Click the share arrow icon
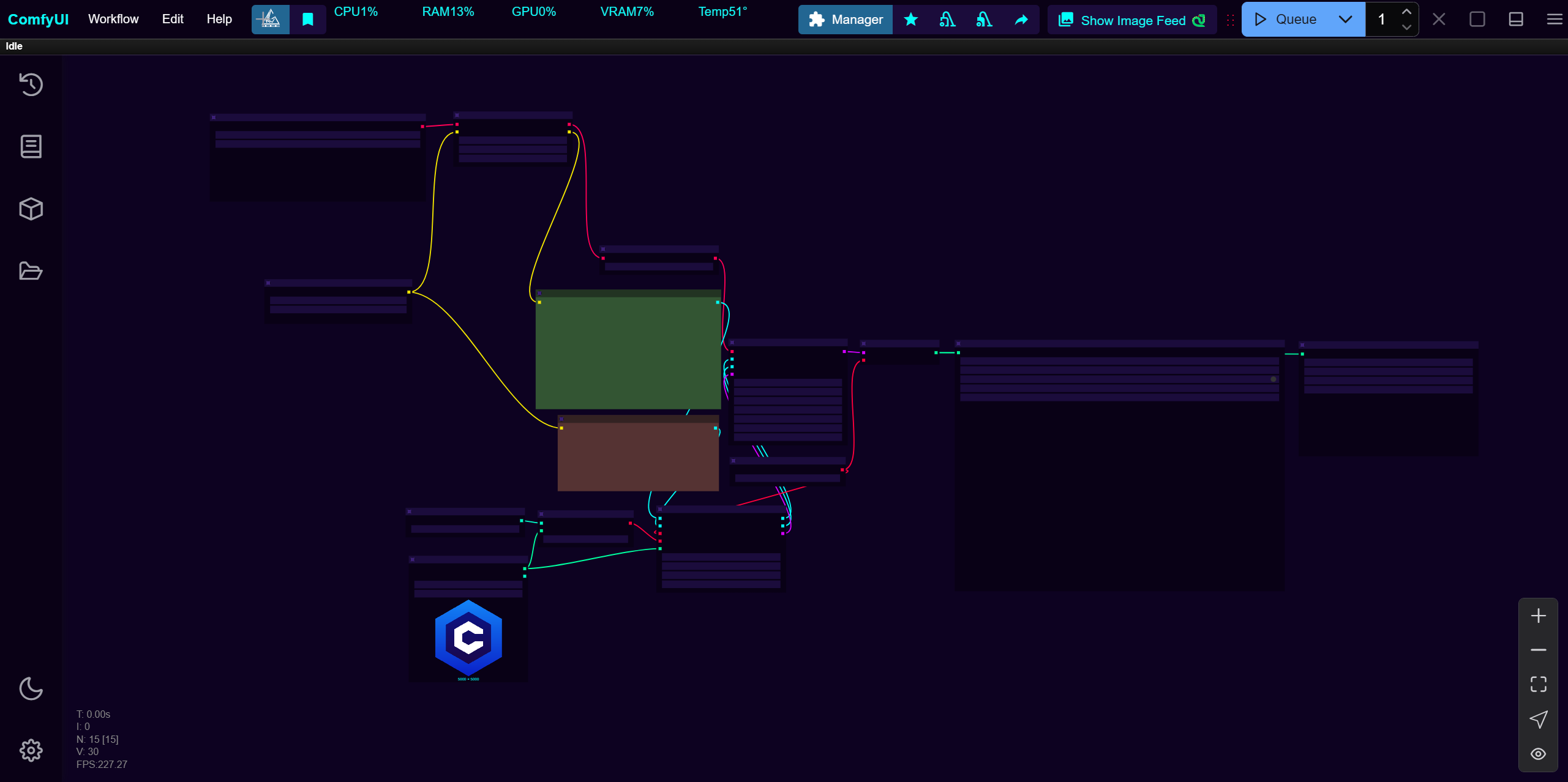This screenshot has width=1568, height=782. point(1021,20)
